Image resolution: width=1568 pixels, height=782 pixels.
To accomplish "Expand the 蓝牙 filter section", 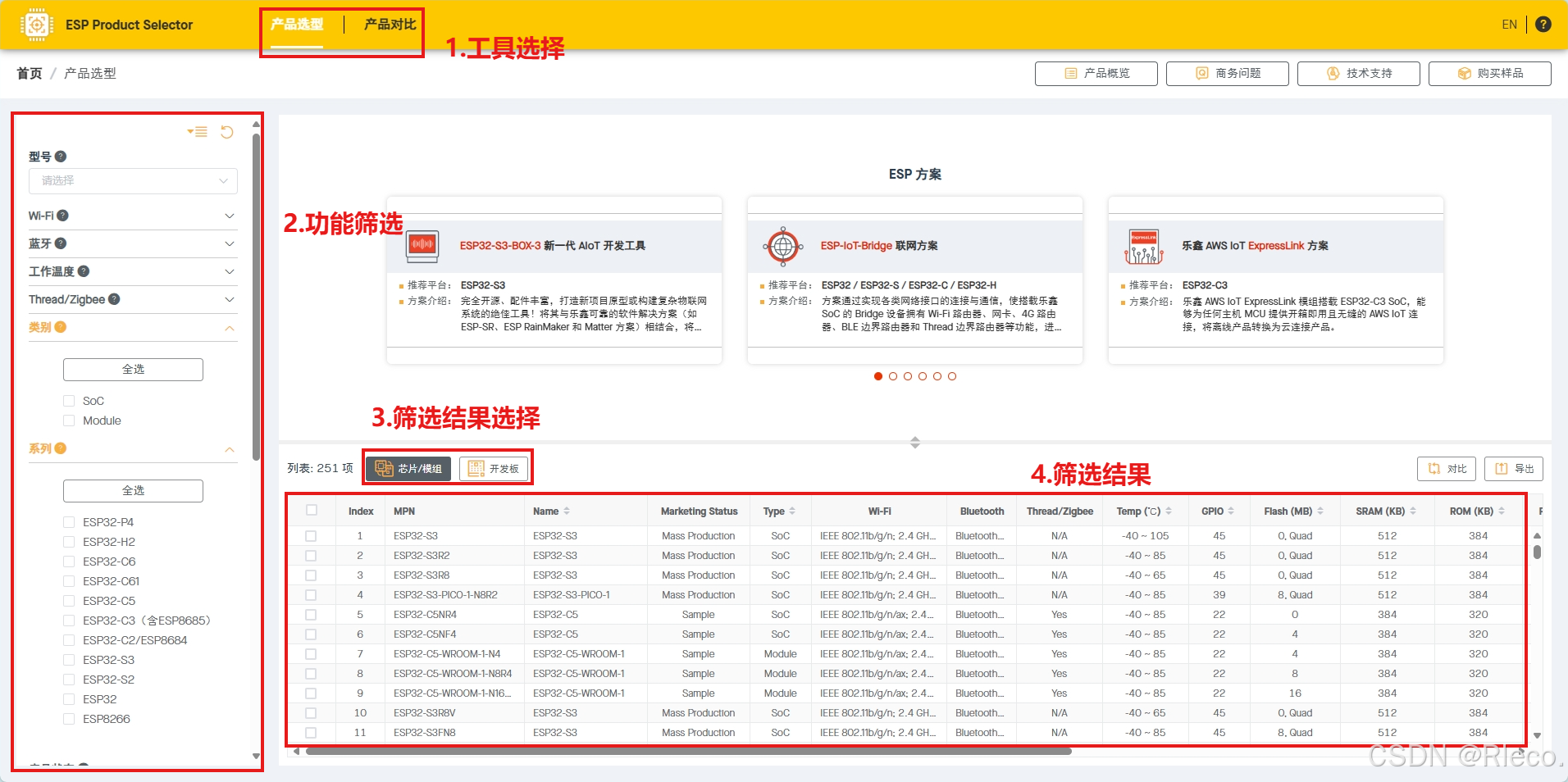I will [x=230, y=243].
